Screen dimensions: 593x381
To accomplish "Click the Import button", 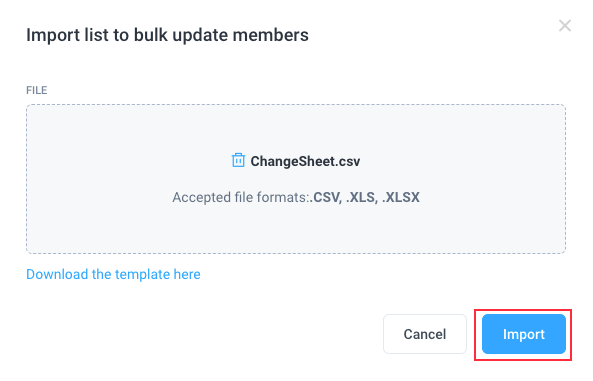I will point(523,334).
